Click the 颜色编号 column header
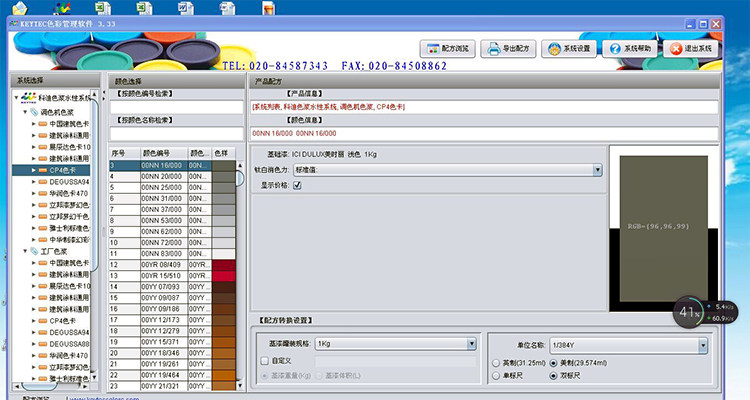This screenshot has width=750, height=400. (161, 153)
